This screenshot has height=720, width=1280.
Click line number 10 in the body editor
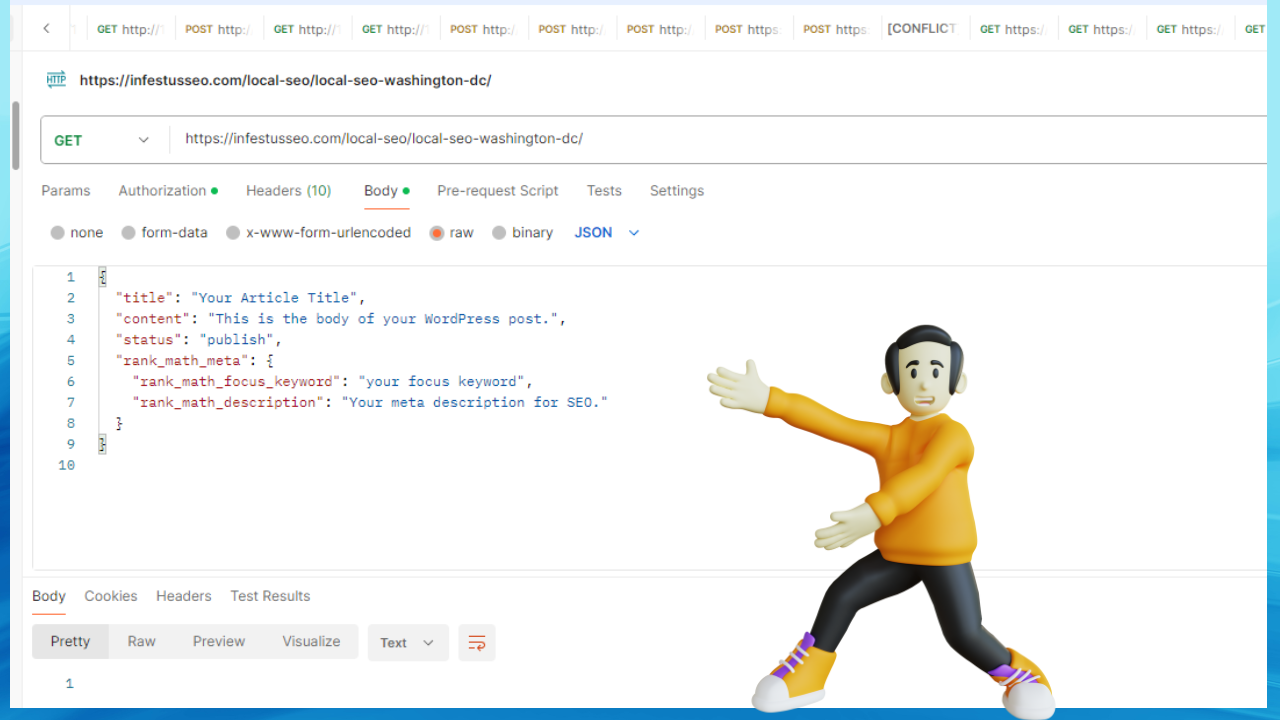coord(66,465)
